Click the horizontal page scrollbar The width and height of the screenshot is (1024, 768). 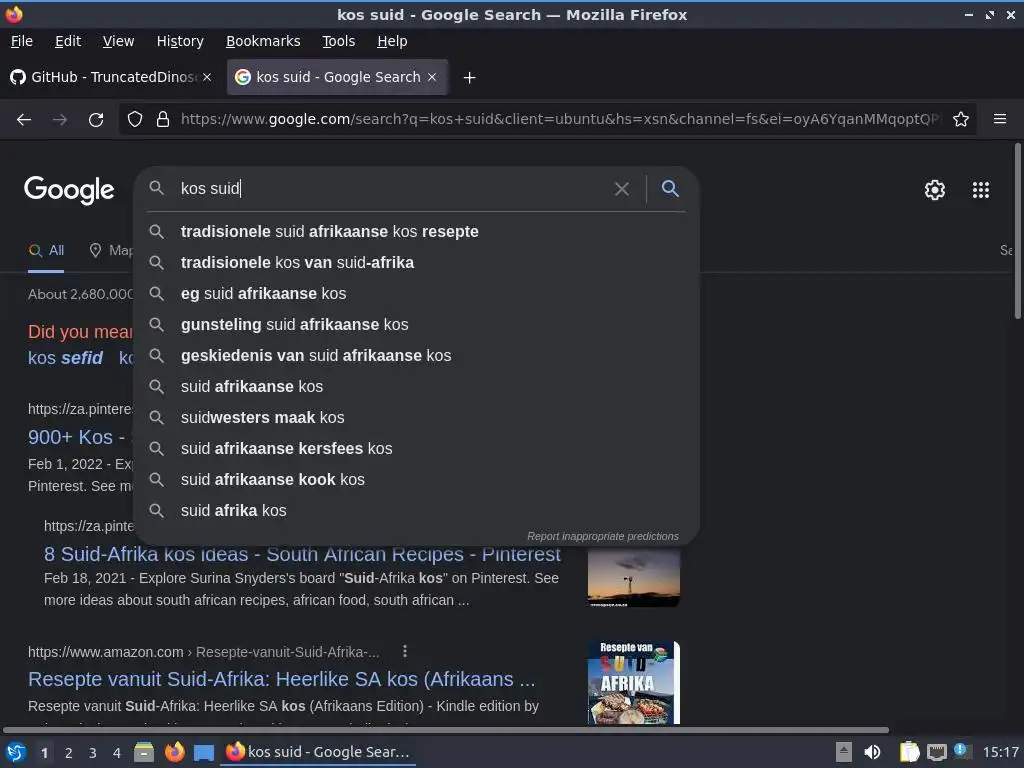[x=446, y=730]
